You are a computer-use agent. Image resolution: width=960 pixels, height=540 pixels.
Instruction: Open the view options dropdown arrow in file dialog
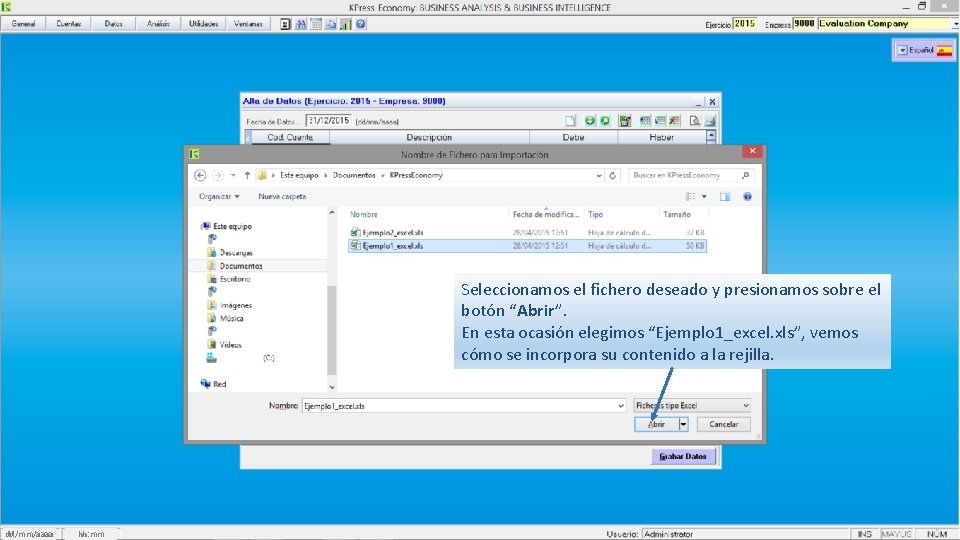coord(704,197)
